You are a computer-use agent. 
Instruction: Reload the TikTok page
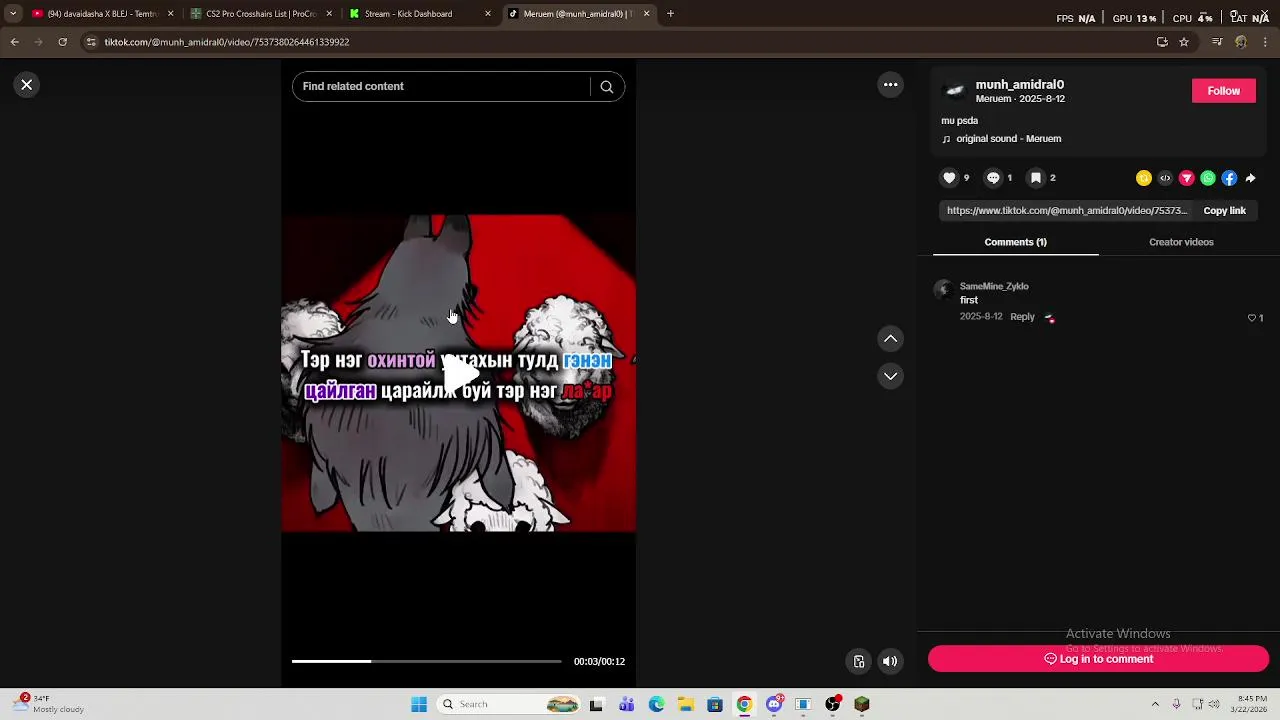tap(62, 42)
